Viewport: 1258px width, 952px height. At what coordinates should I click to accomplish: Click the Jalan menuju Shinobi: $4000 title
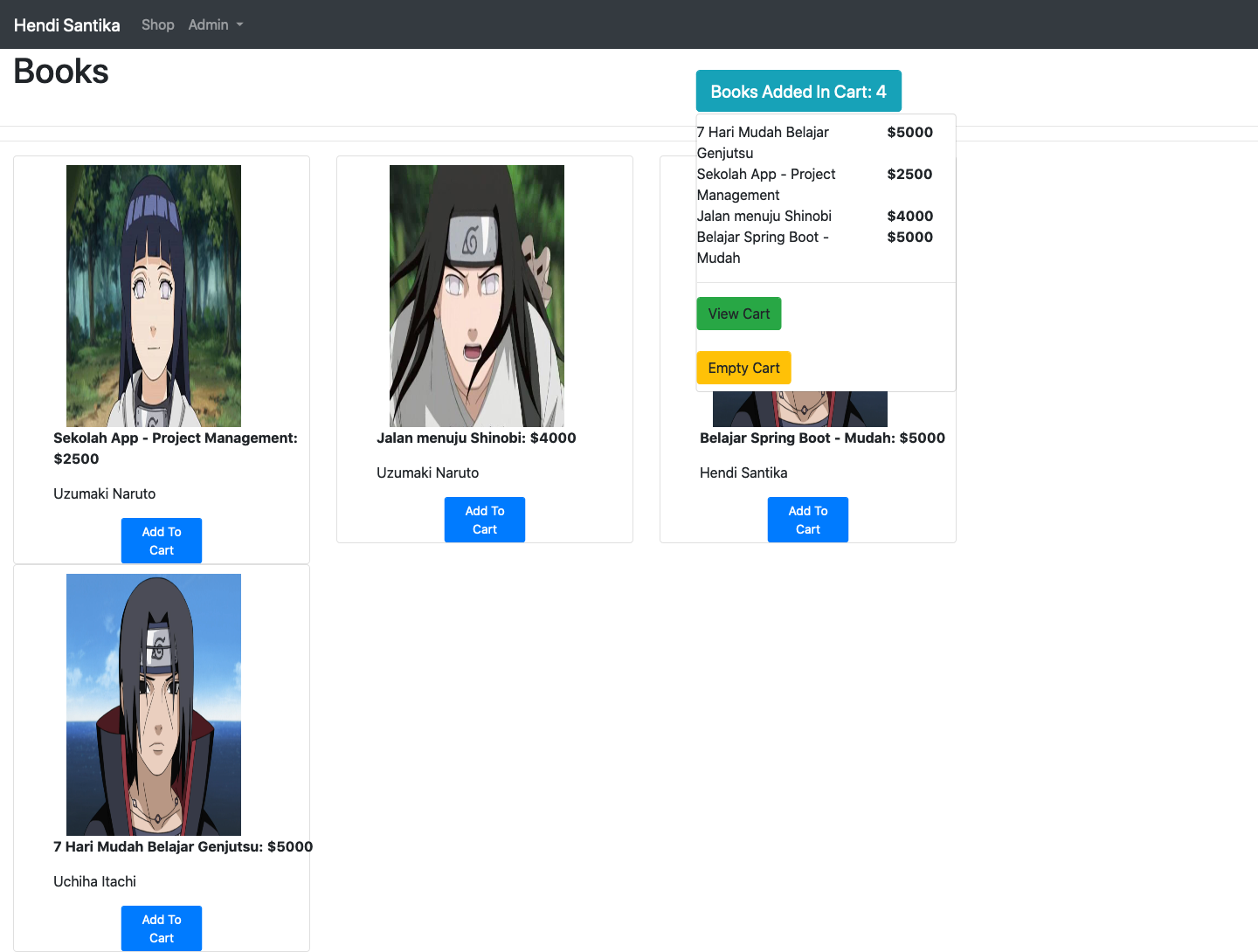click(x=476, y=438)
